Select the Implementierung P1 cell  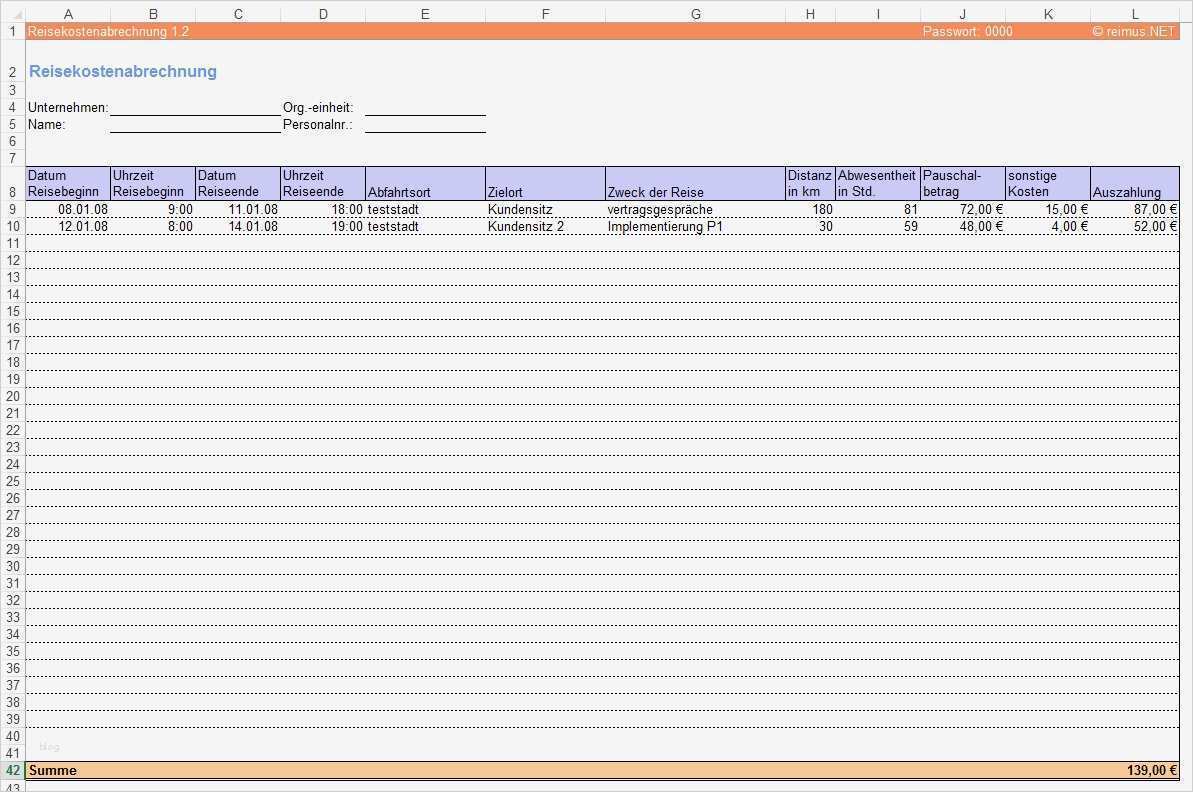pyautogui.click(x=663, y=226)
